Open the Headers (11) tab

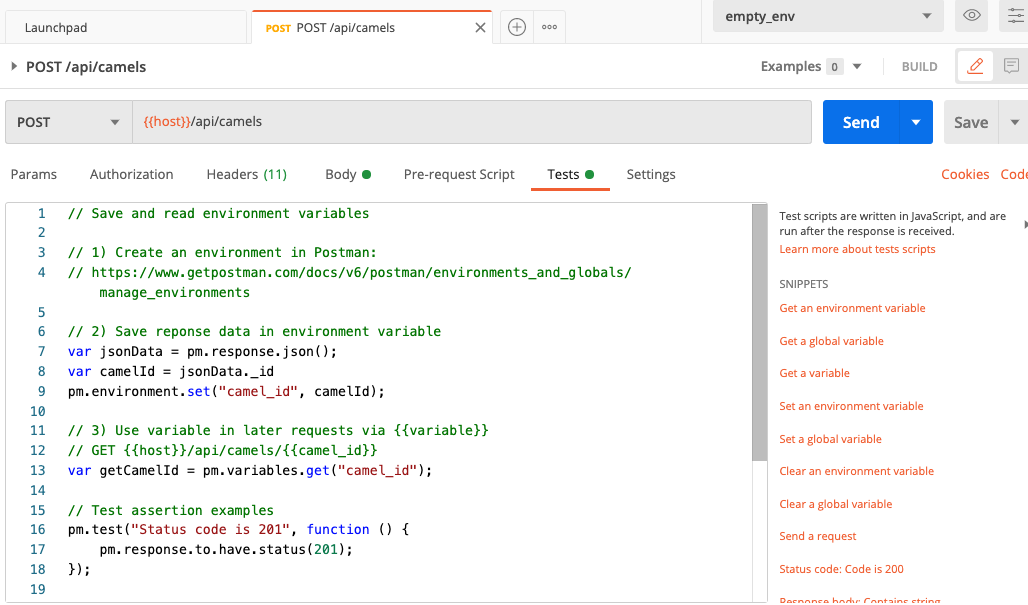click(247, 174)
